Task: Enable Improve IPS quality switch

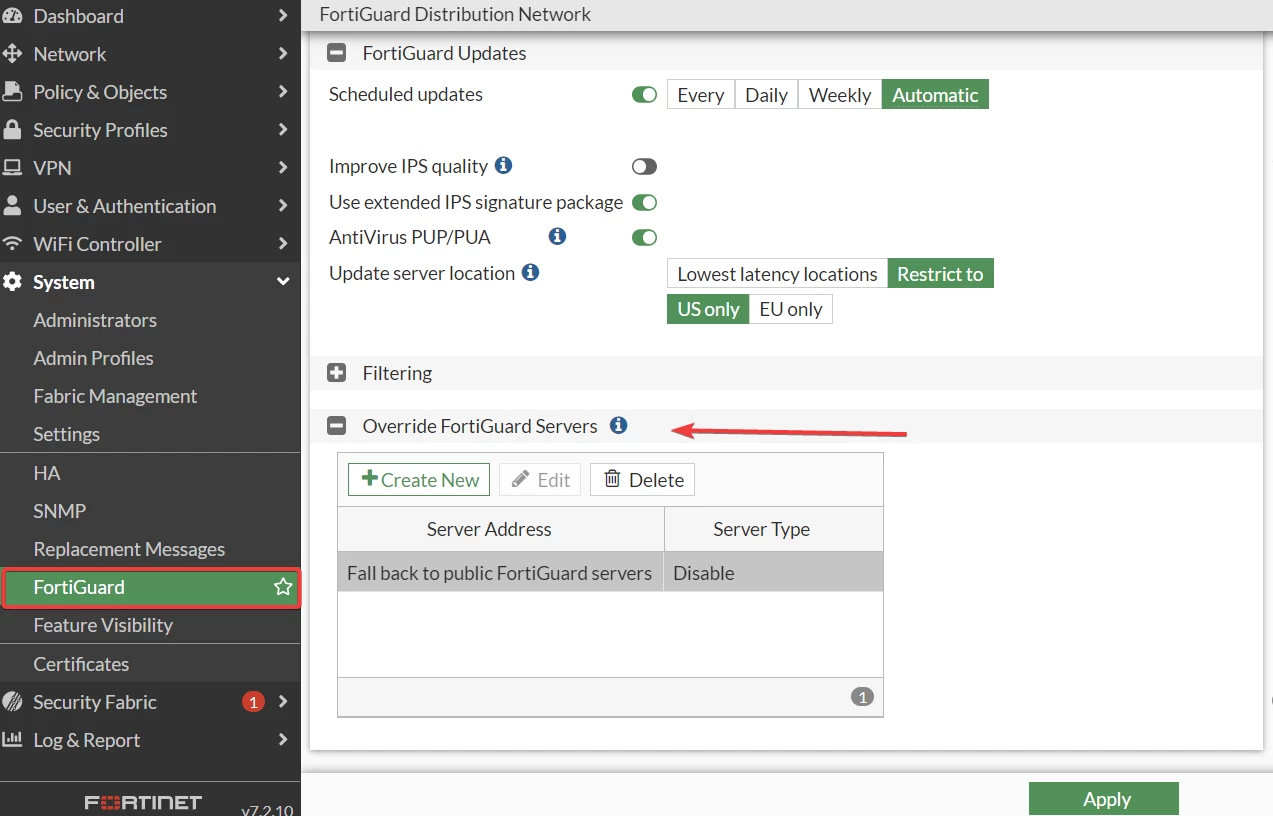Action: 644,167
